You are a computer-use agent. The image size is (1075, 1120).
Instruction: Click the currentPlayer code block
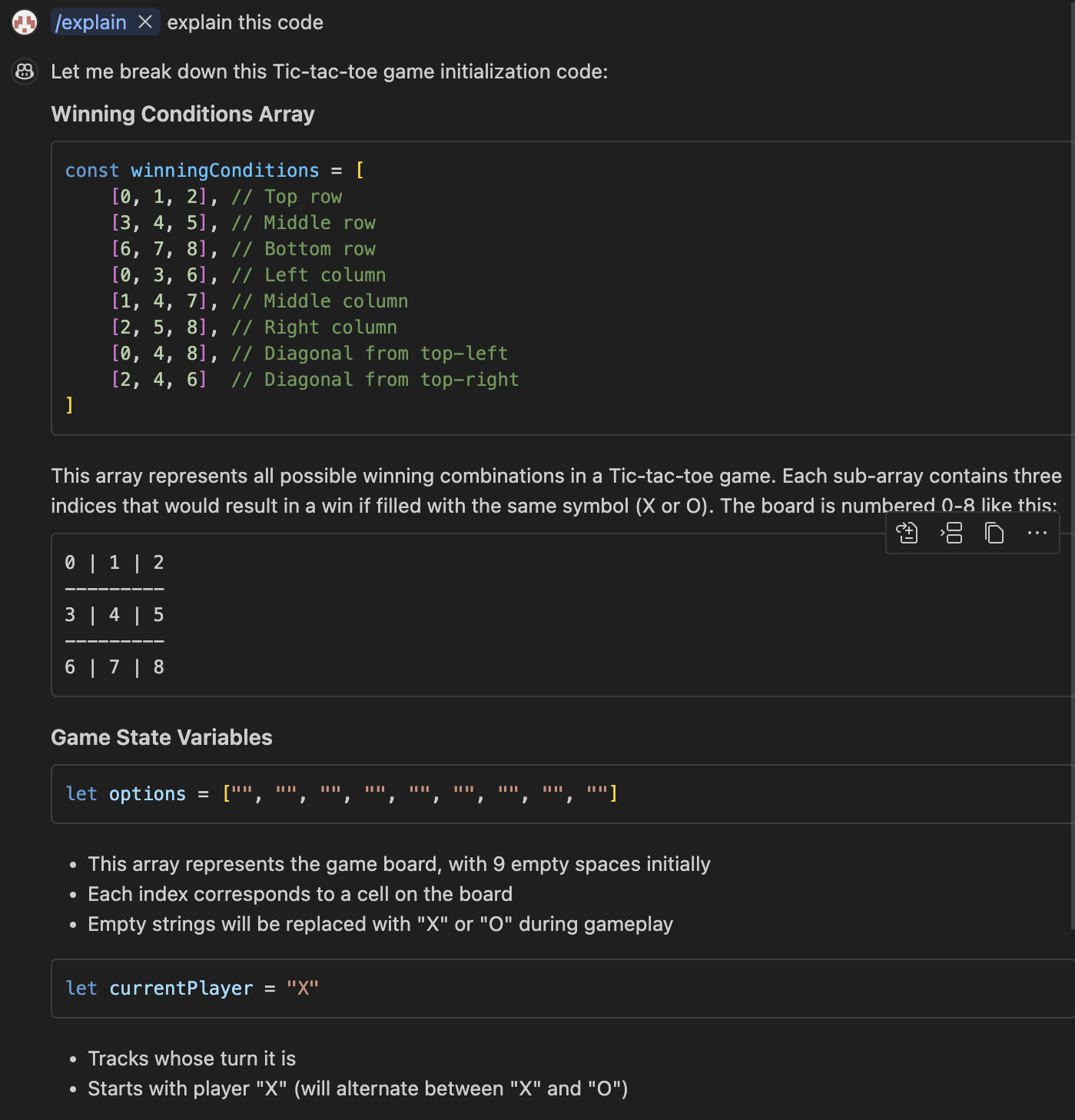pyautogui.click(x=538, y=989)
